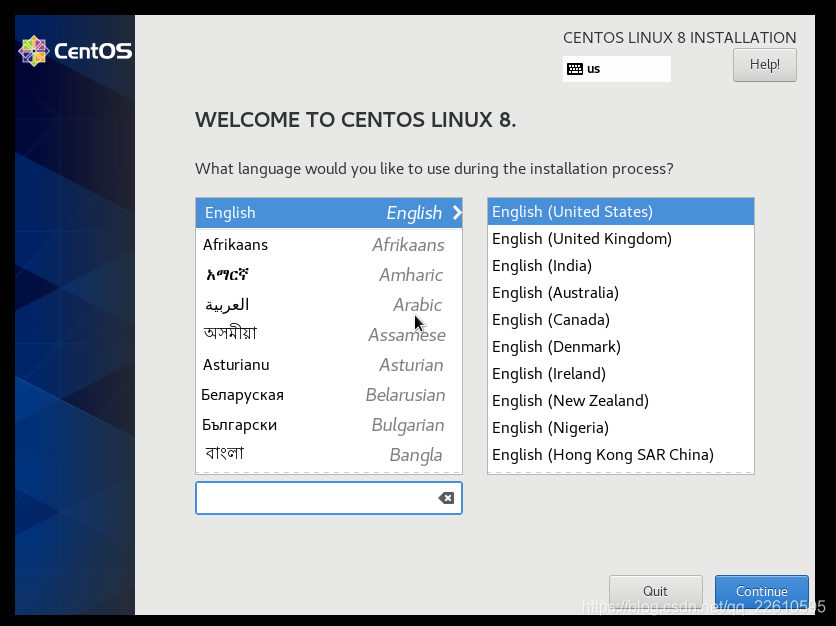Choose English (United Kingdom) locale
The height and width of the screenshot is (626, 836).
coord(621,238)
